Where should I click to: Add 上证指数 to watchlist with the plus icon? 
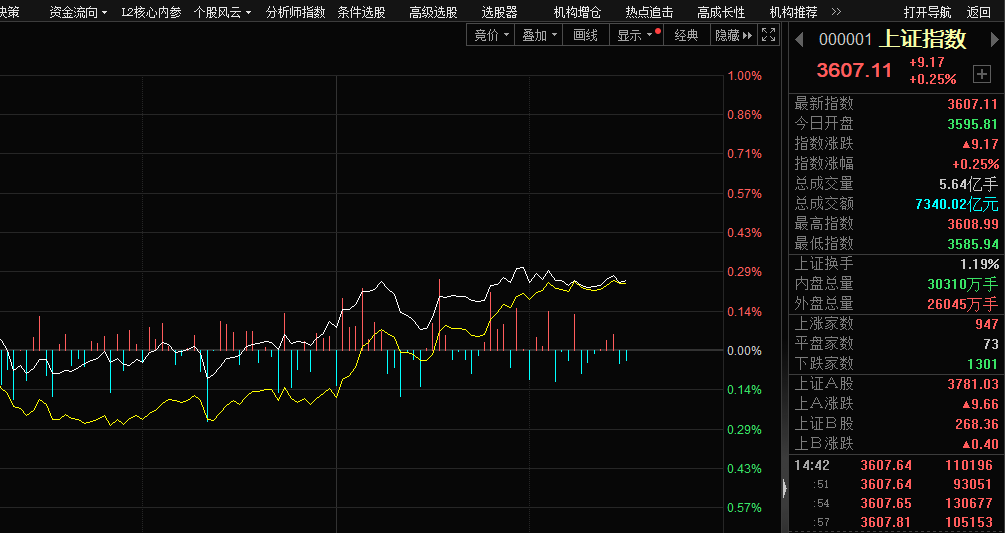point(982,74)
